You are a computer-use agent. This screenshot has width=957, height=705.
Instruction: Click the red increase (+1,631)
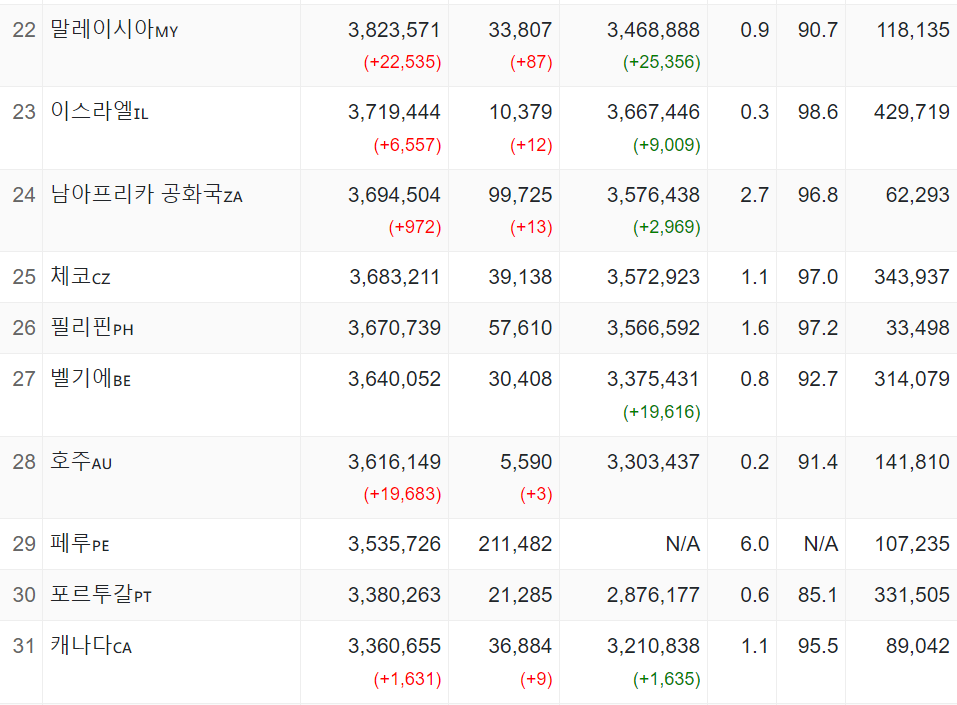(408, 679)
